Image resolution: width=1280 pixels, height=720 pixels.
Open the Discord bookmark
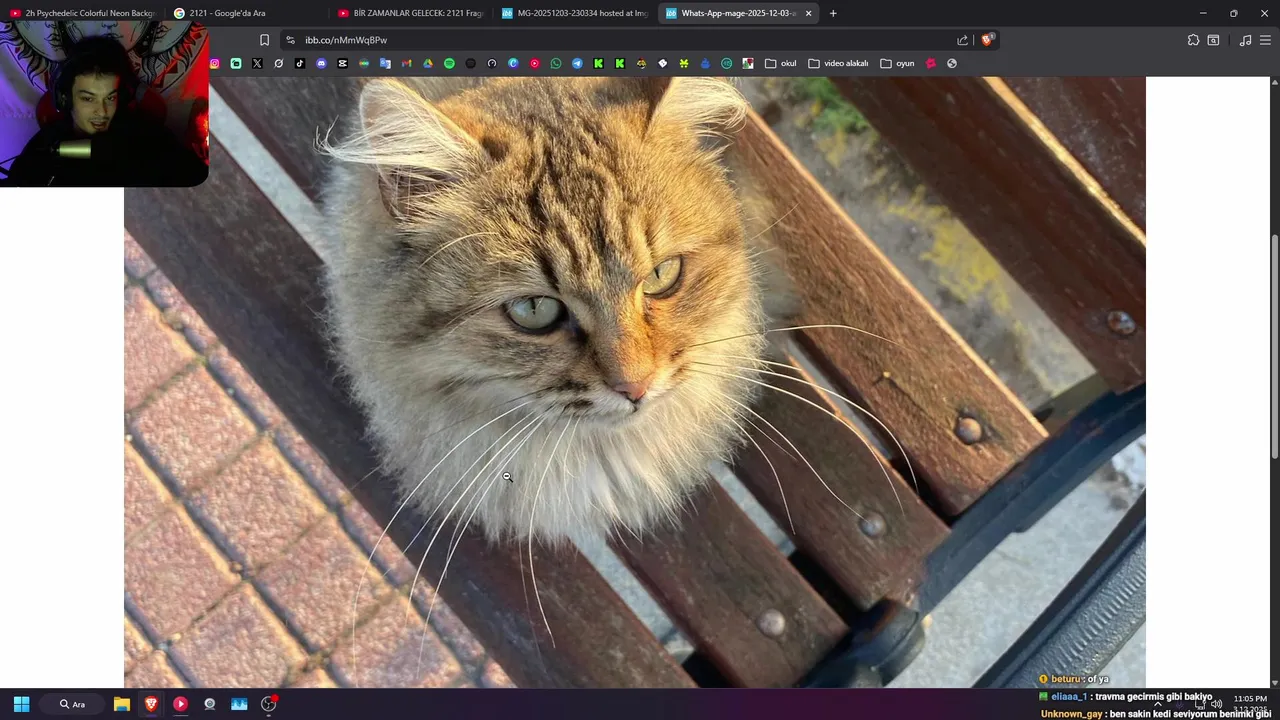click(x=321, y=63)
